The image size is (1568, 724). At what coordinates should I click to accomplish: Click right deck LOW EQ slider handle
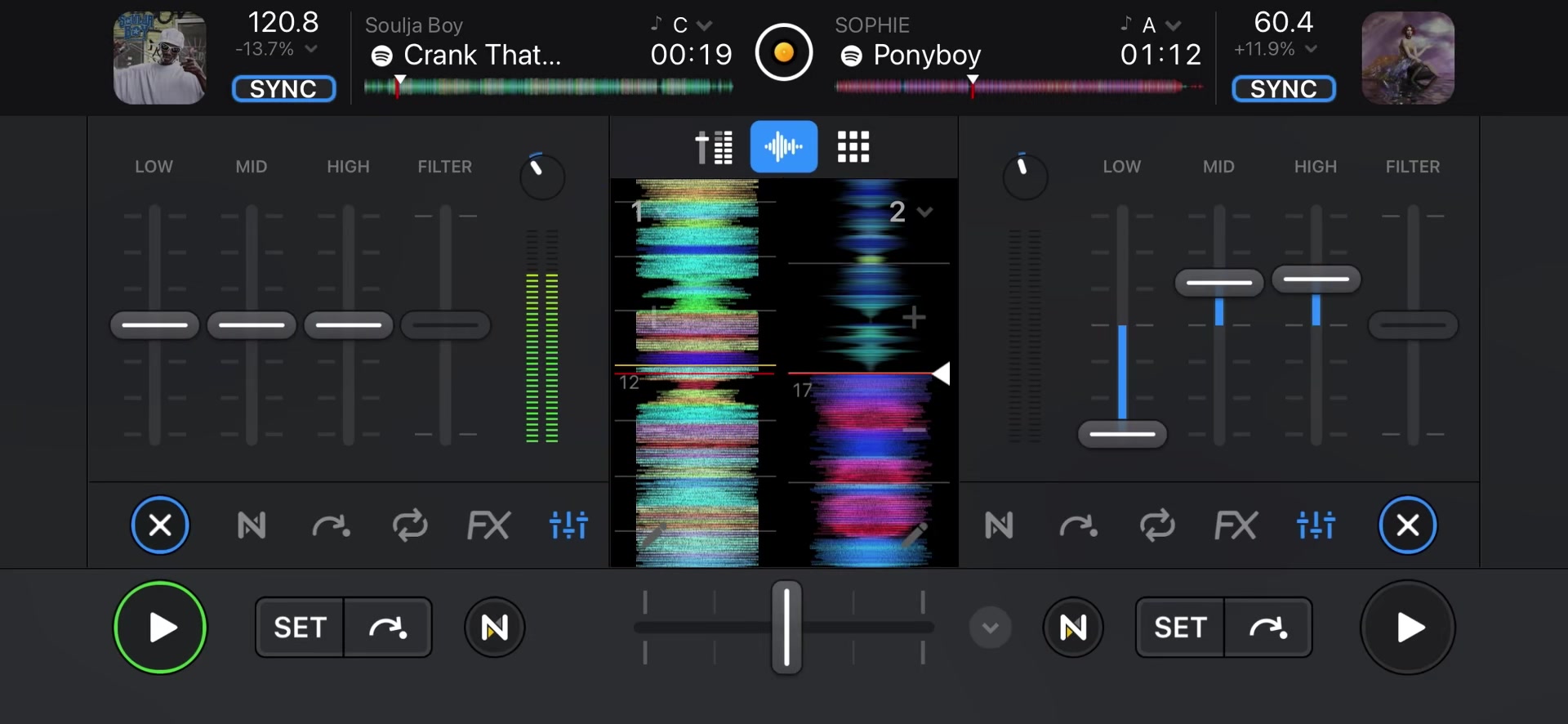pos(1122,434)
